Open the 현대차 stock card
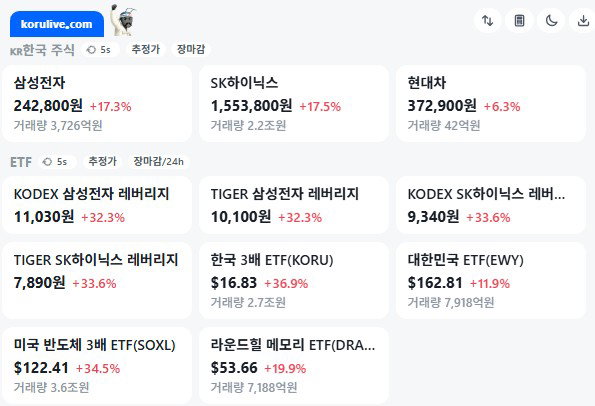The height and width of the screenshot is (406, 595). 491,104
